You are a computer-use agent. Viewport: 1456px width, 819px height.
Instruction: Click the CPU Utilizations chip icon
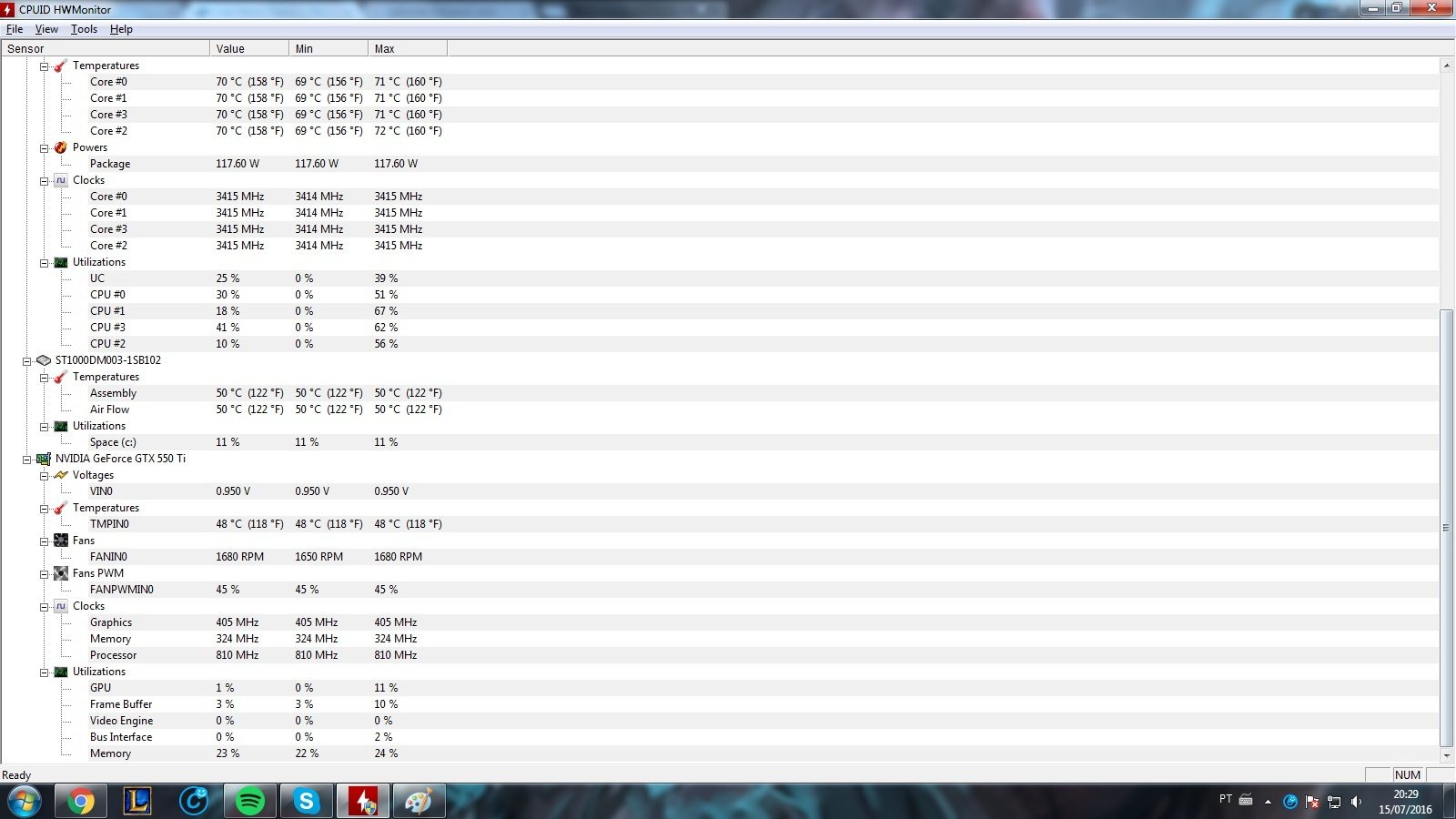[x=61, y=262]
